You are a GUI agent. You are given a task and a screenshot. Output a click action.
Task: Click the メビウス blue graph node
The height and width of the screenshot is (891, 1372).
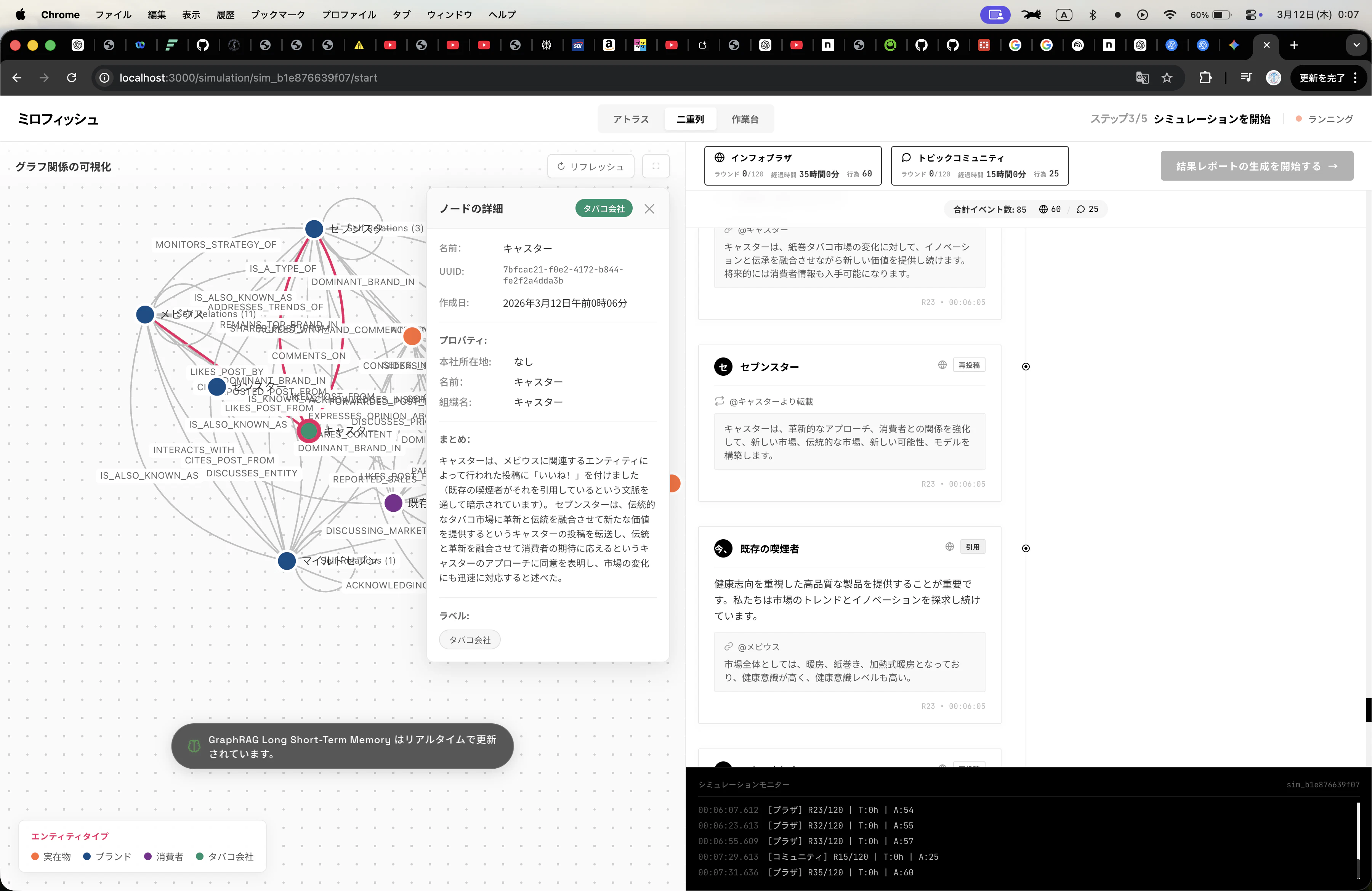[145, 314]
